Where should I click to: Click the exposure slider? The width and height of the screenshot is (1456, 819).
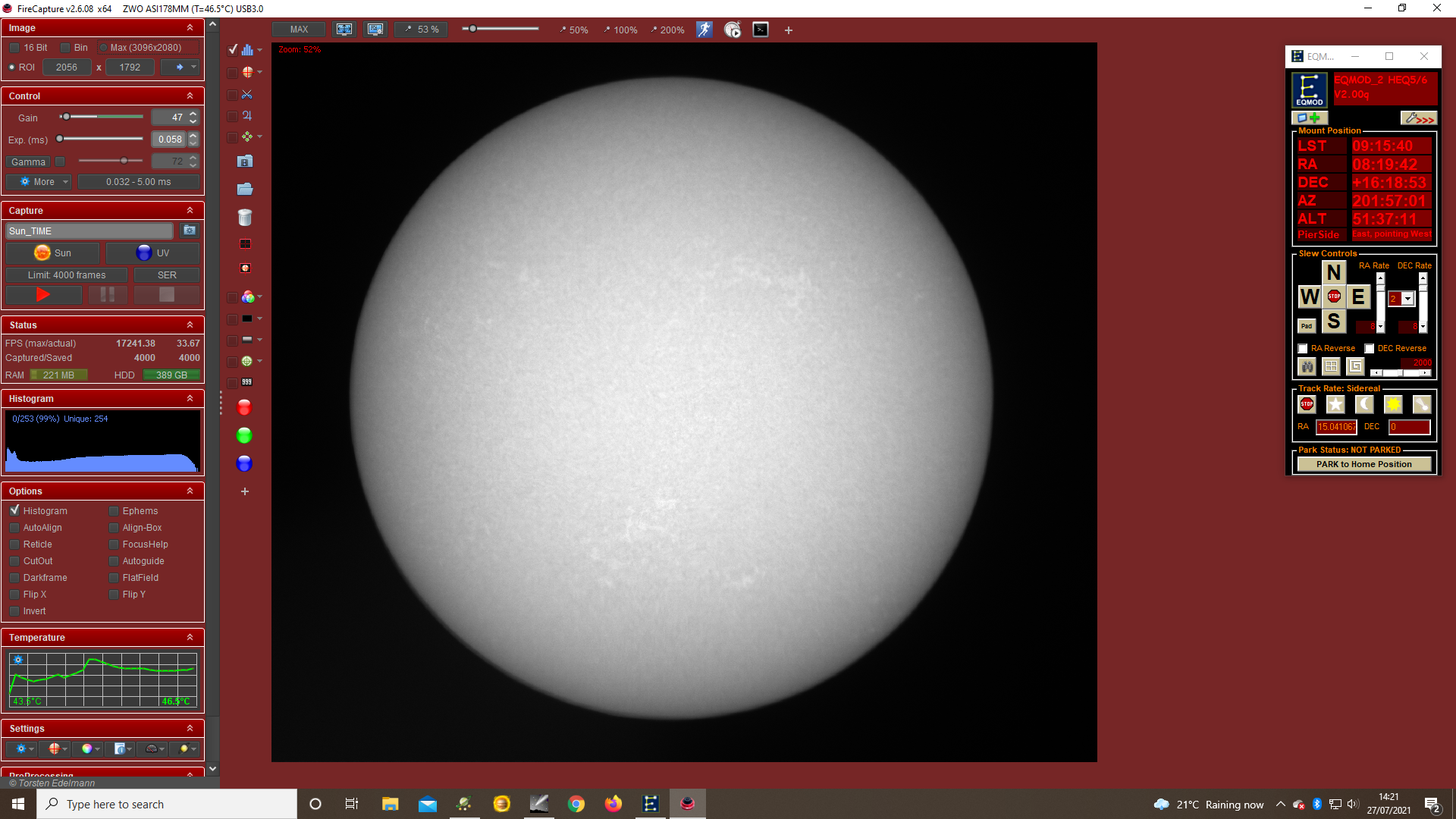click(99, 139)
